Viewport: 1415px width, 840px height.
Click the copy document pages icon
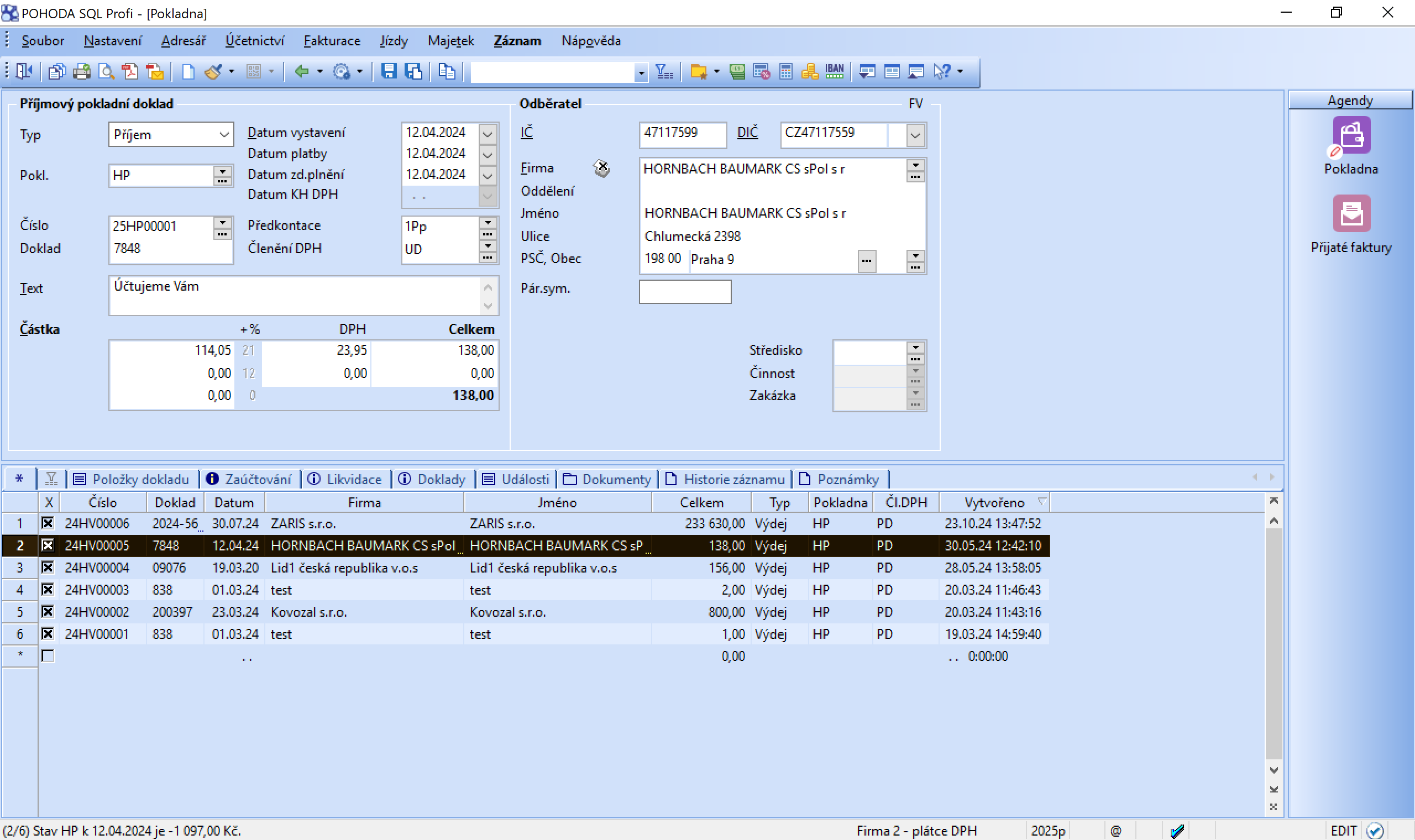[447, 71]
